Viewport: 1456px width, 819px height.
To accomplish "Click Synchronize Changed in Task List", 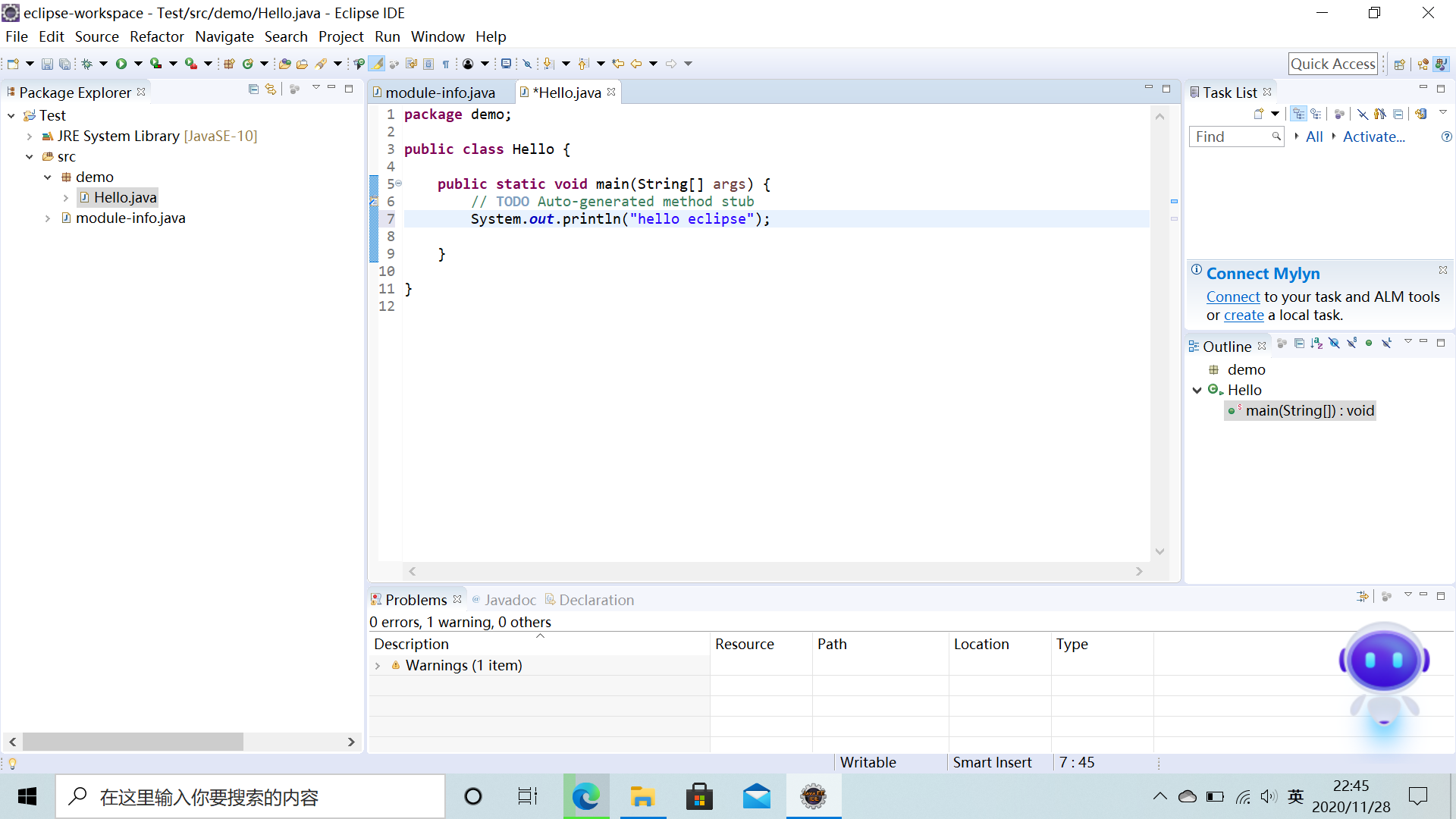I will (1421, 114).
